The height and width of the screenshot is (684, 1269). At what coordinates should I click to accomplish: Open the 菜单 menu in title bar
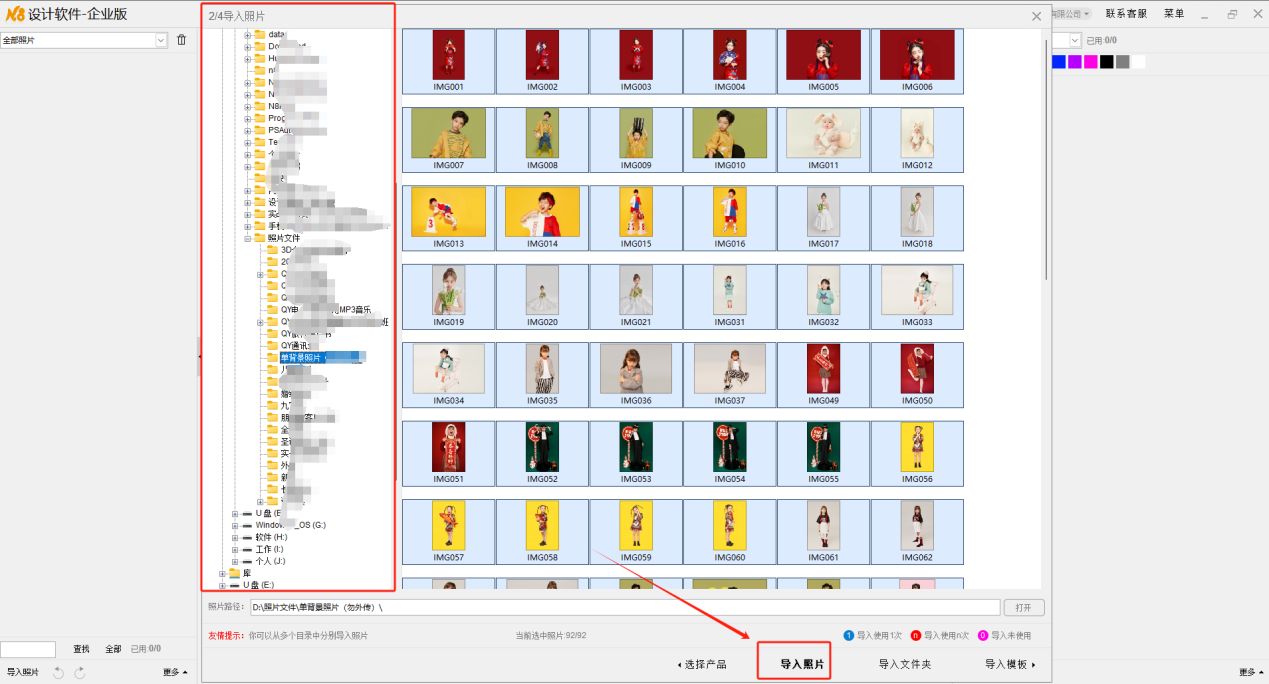point(1174,14)
